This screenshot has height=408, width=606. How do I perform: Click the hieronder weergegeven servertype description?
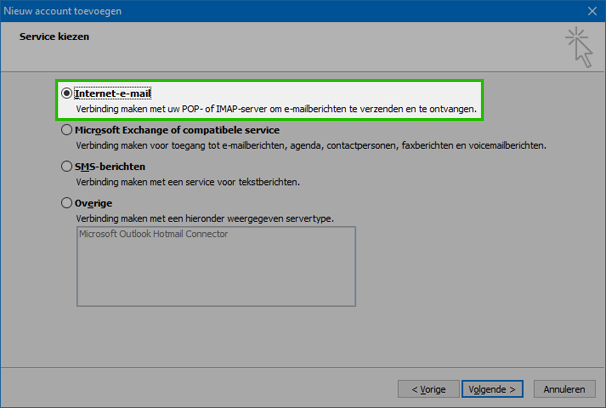click(205, 219)
